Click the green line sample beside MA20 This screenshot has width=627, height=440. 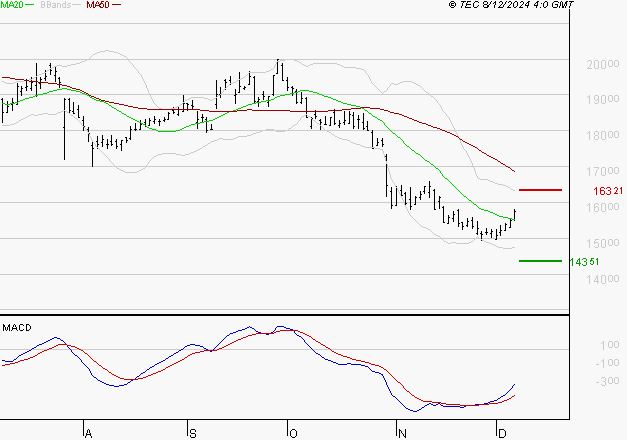31,6
